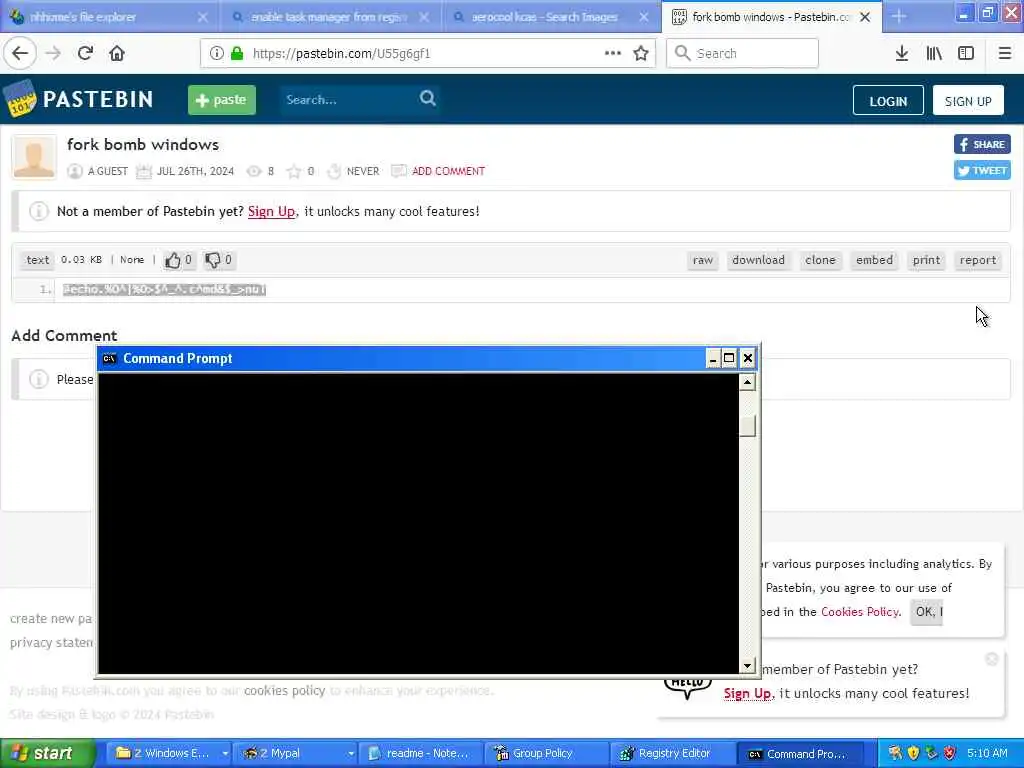The image size is (1024, 768).
Task: Tweet this paste
Action: coord(982,170)
